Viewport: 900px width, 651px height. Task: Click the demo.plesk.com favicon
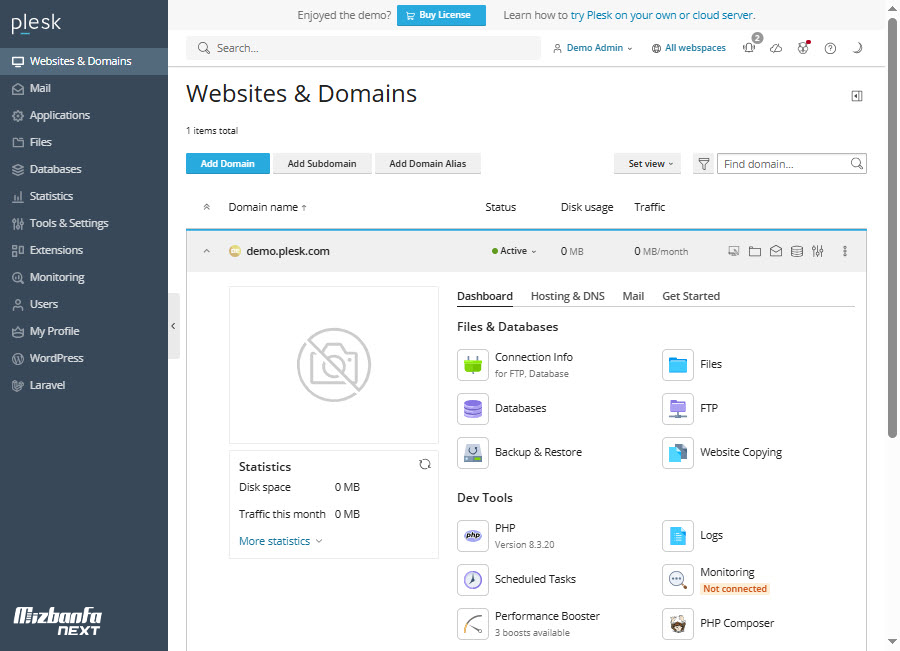(235, 251)
